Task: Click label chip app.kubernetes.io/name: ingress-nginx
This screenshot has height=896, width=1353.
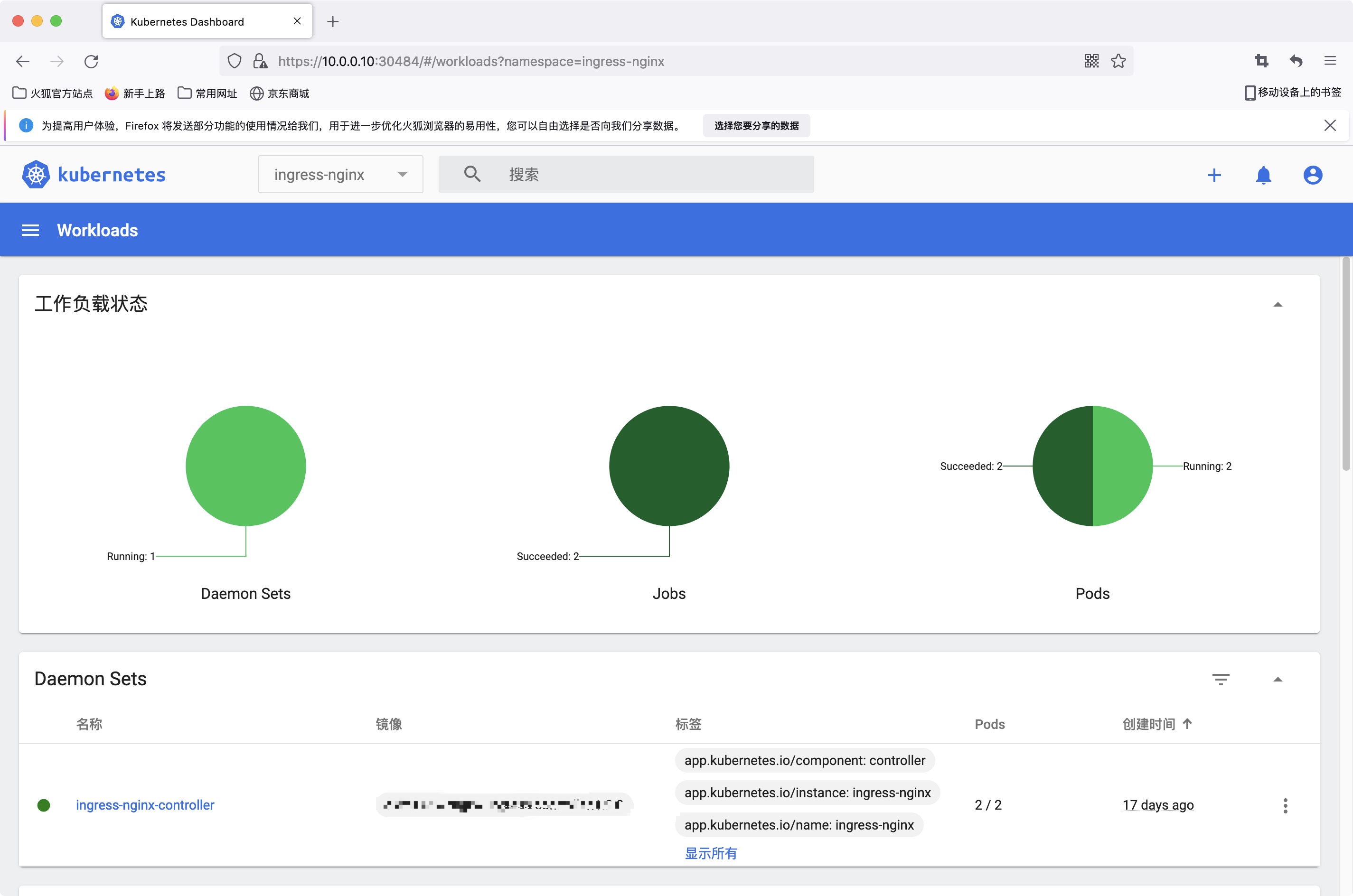Action: [x=799, y=825]
